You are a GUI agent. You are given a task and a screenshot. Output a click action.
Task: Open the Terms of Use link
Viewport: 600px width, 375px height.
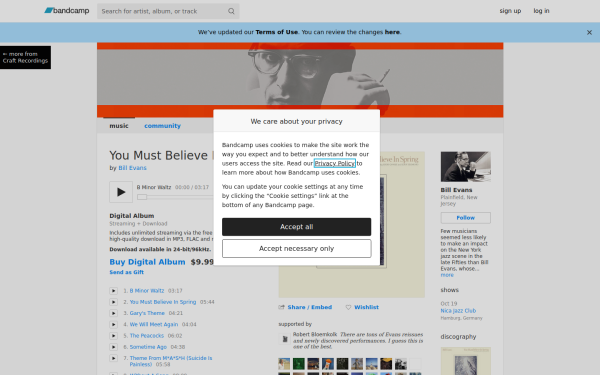277,32
